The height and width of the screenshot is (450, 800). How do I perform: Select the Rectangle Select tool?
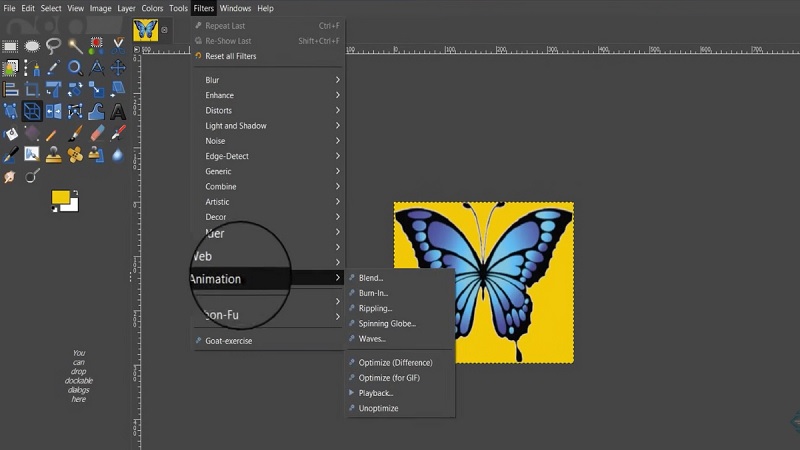click(10, 46)
